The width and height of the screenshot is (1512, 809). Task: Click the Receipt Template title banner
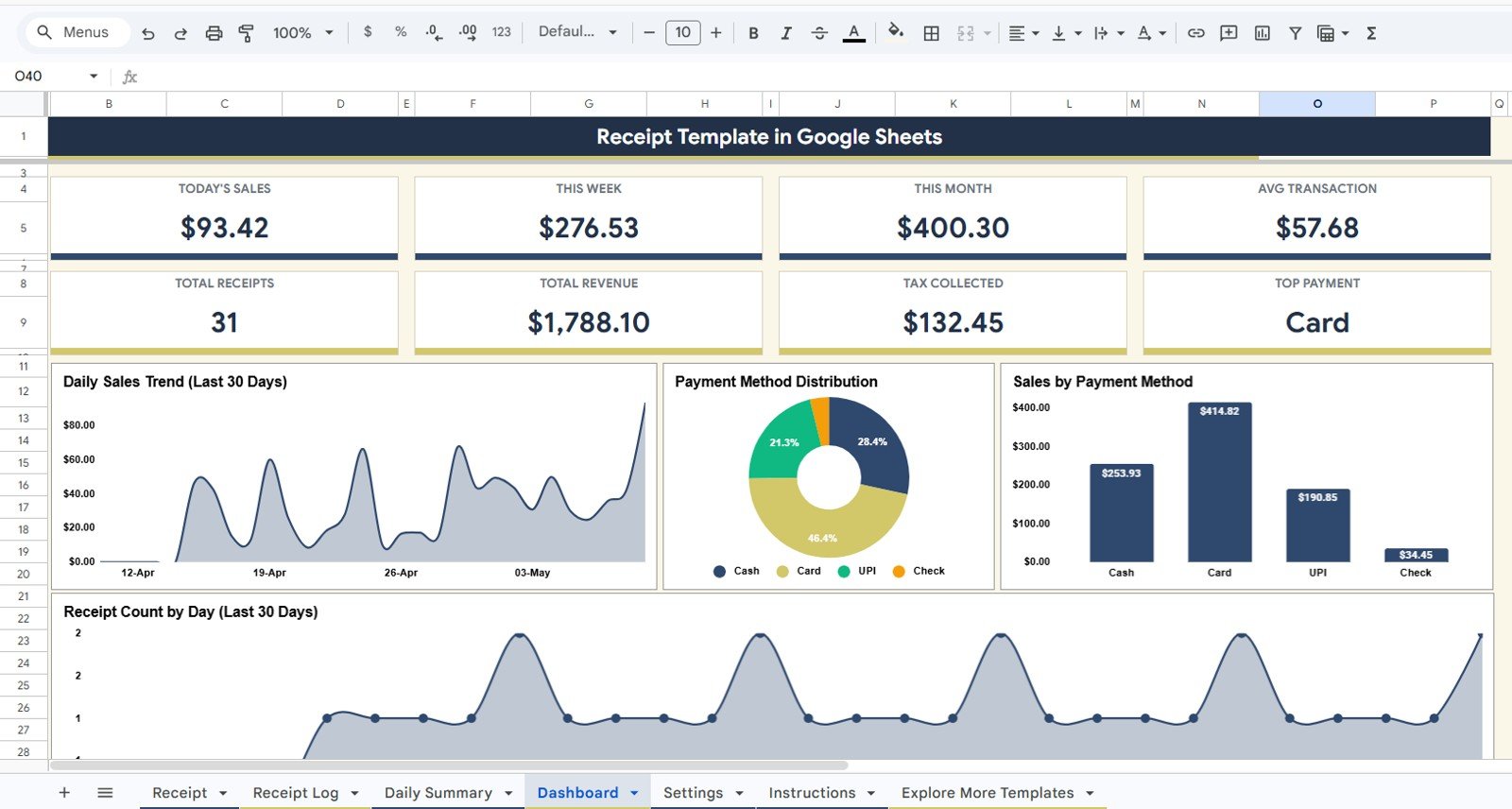pyautogui.click(x=769, y=137)
